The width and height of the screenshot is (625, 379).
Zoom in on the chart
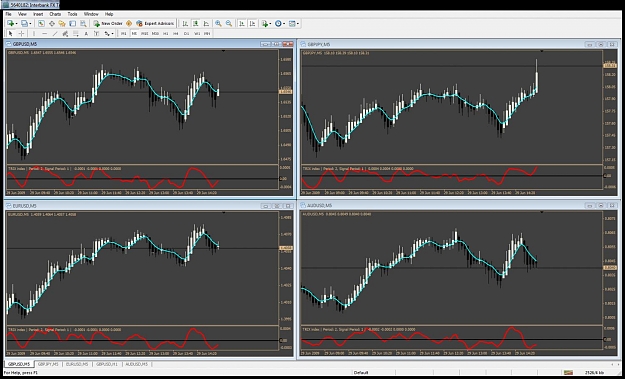pos(218,24)
